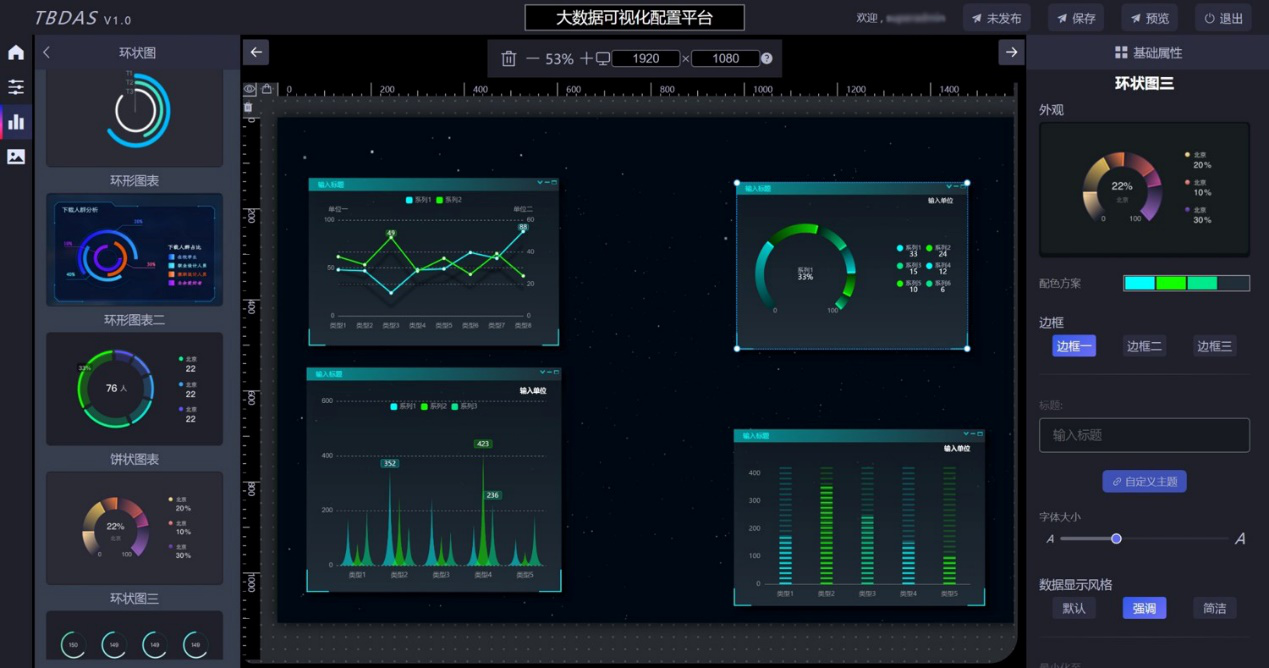Click the 字体大小 font size slider handle

(x=1116, y=539)
